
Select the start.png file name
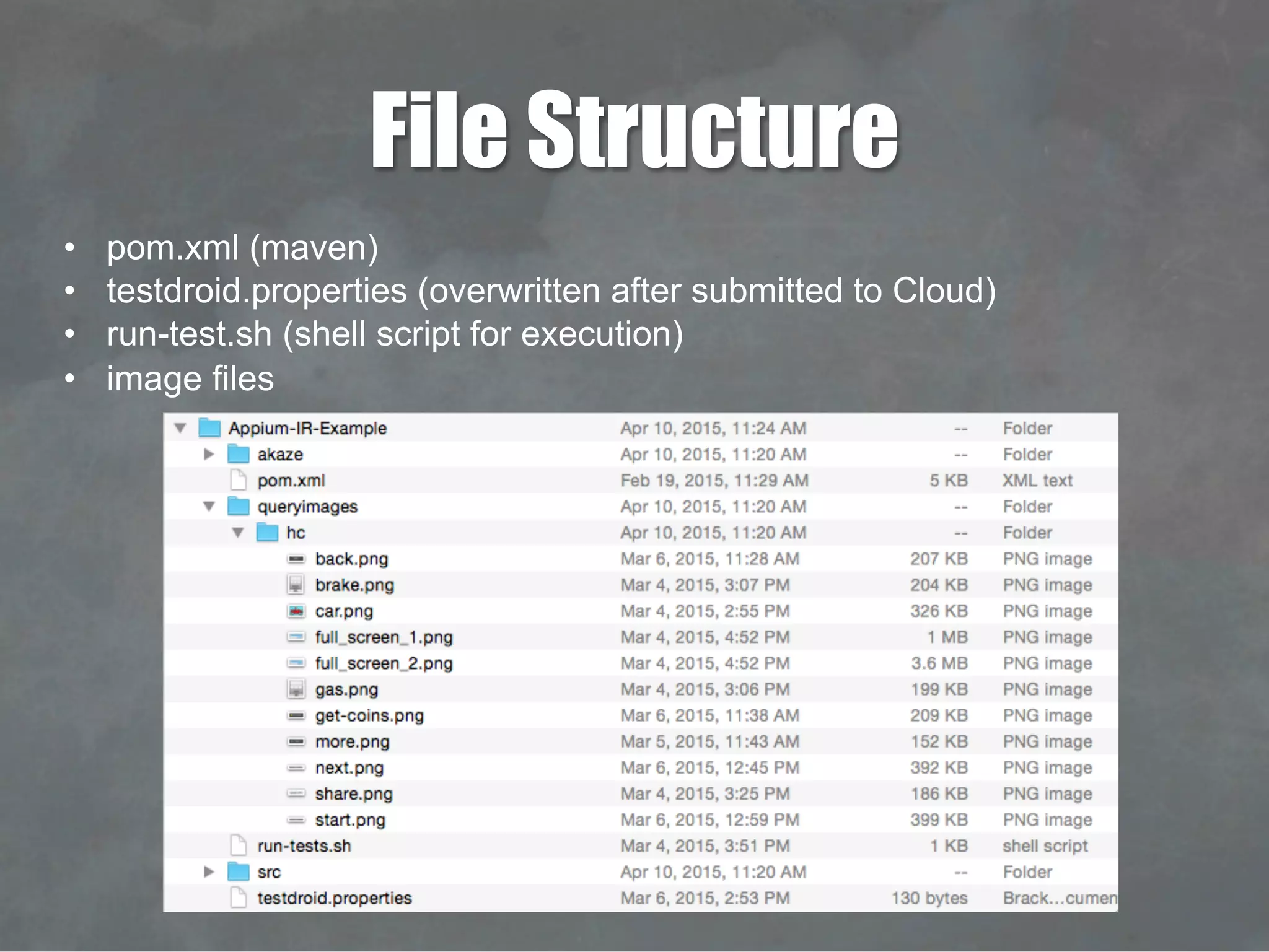tap(350, 820)
